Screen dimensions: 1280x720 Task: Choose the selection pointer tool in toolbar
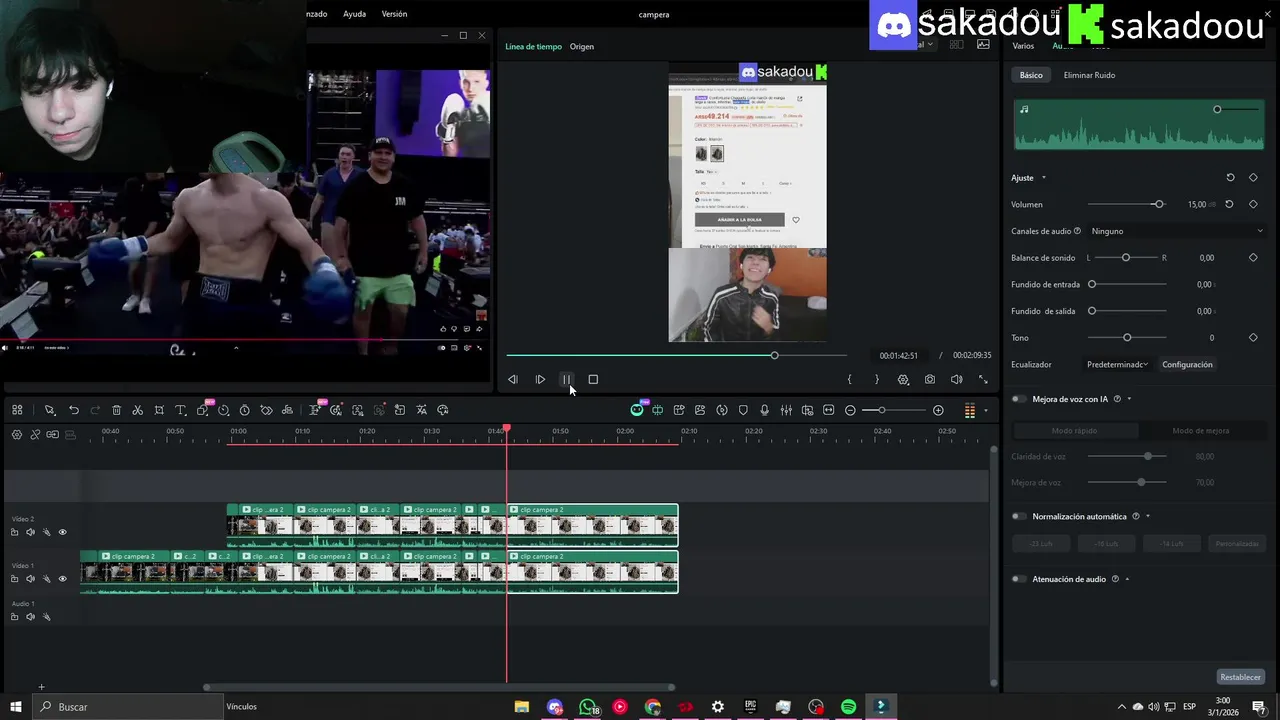point(49,410)
